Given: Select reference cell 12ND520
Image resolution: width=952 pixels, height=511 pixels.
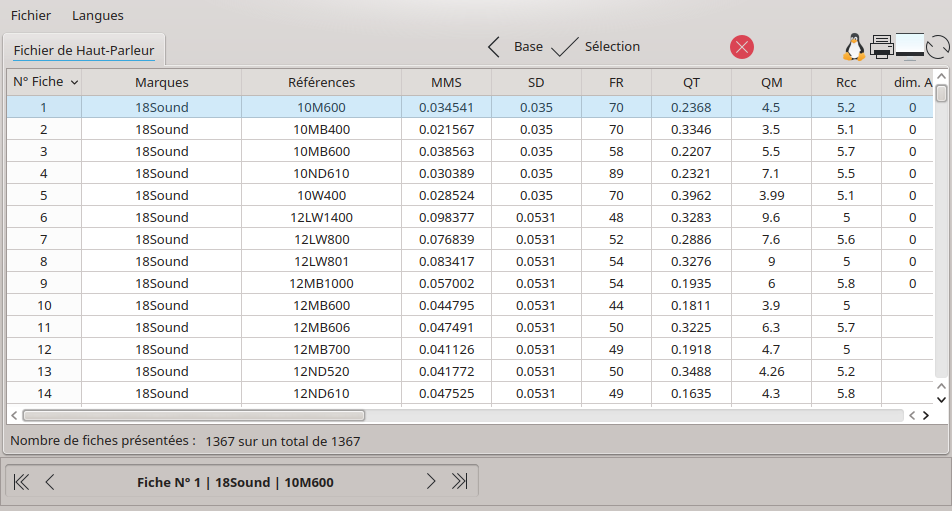Looking at the screenshot, I should [321, 371].
